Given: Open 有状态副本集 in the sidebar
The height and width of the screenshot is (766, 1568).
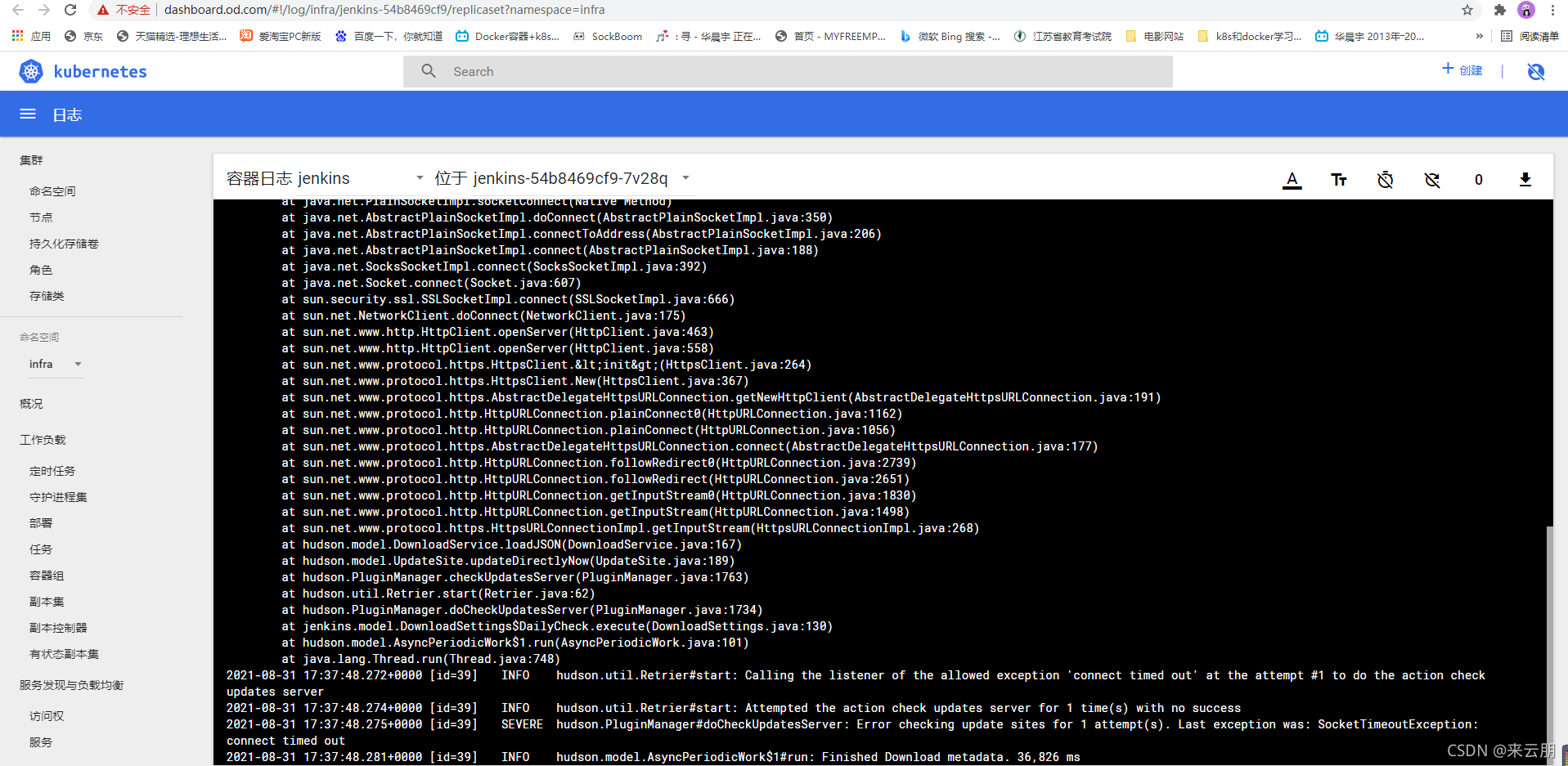Looking at the screenshot, I should (64, 654).
